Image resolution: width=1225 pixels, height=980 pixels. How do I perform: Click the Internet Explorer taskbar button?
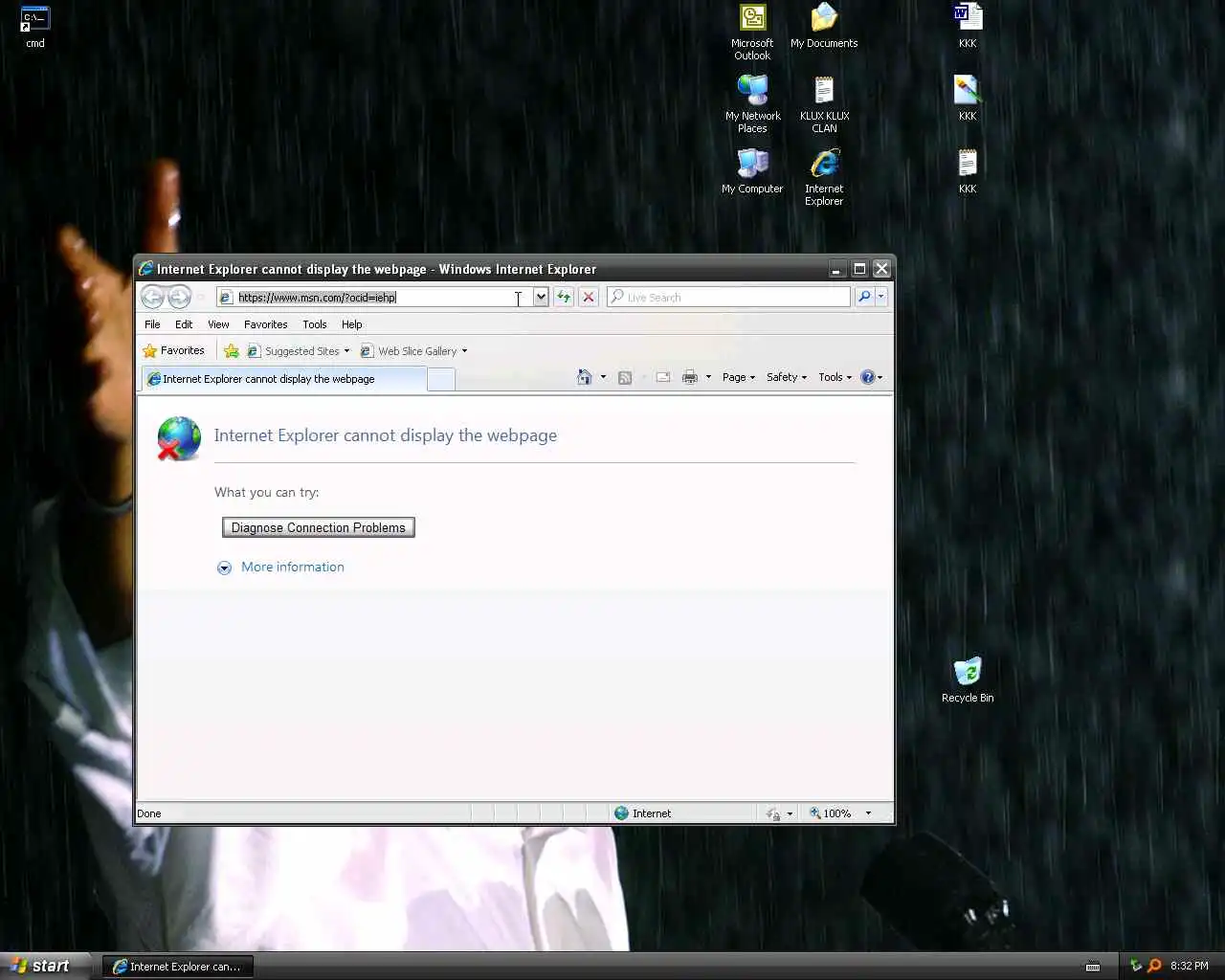coord(178,967)
